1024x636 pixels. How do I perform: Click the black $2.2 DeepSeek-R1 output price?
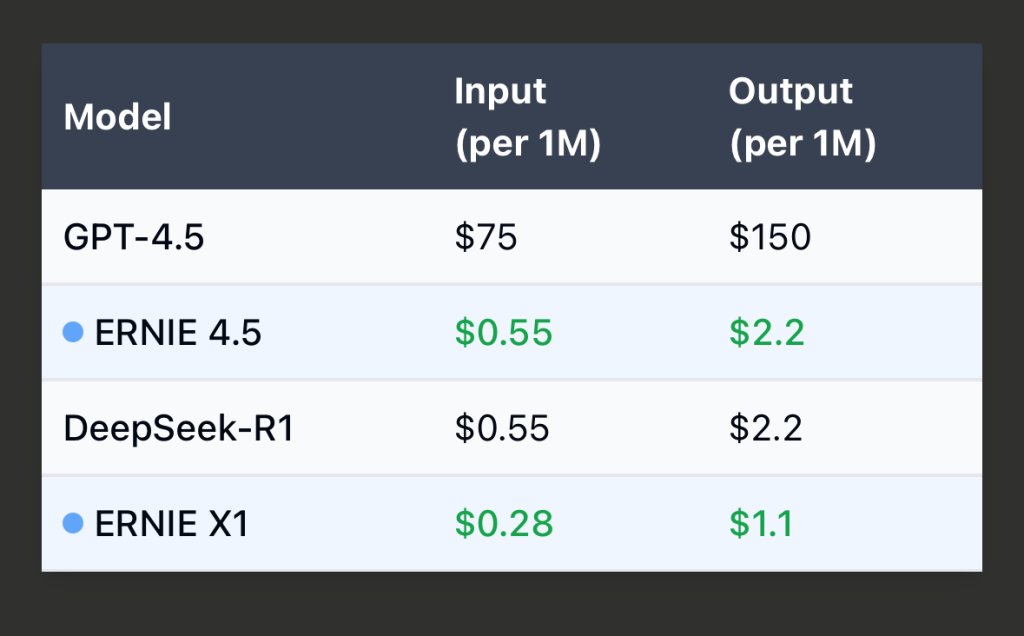(x=765, y=428)
